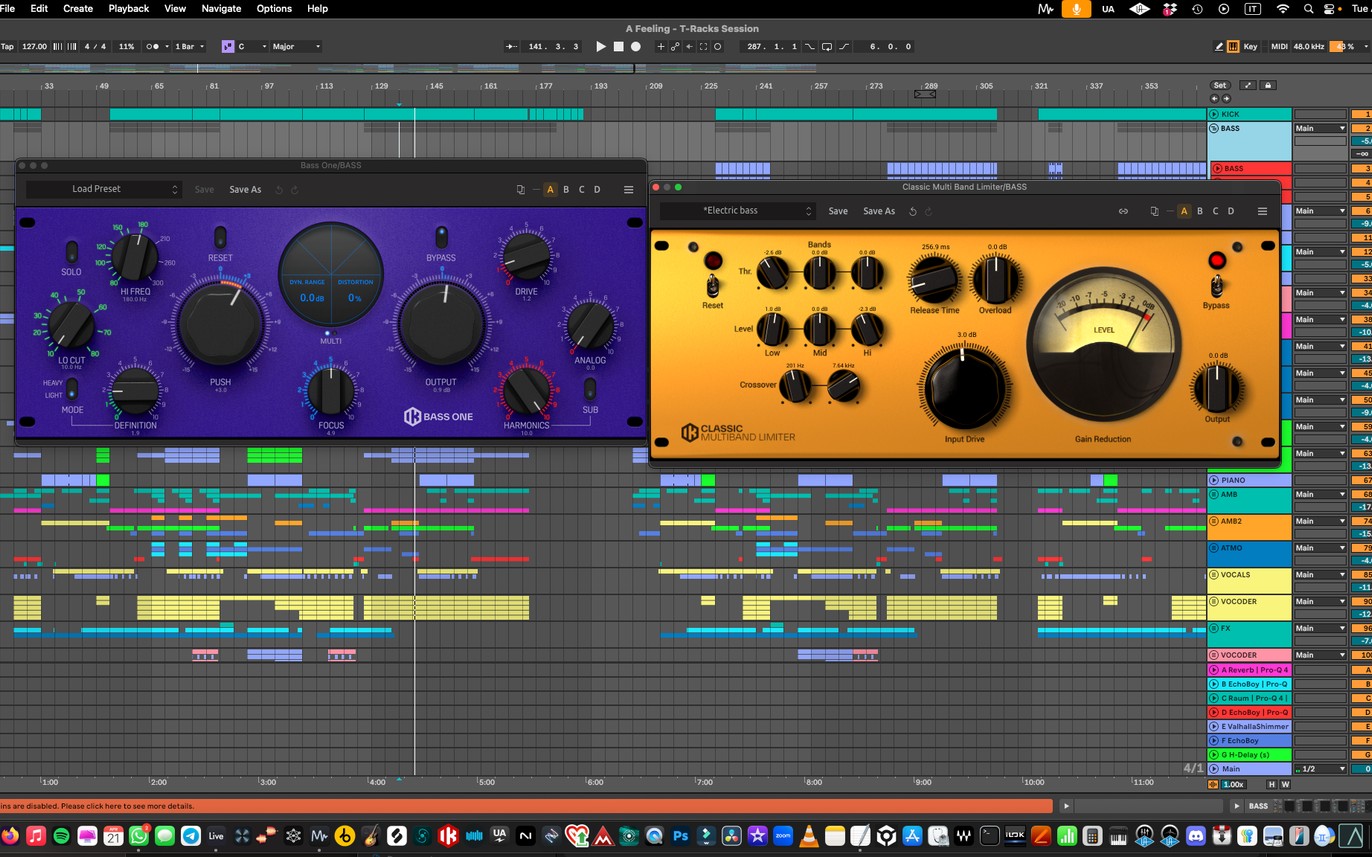Toggle the SOLO switch in Bass One

71,252
